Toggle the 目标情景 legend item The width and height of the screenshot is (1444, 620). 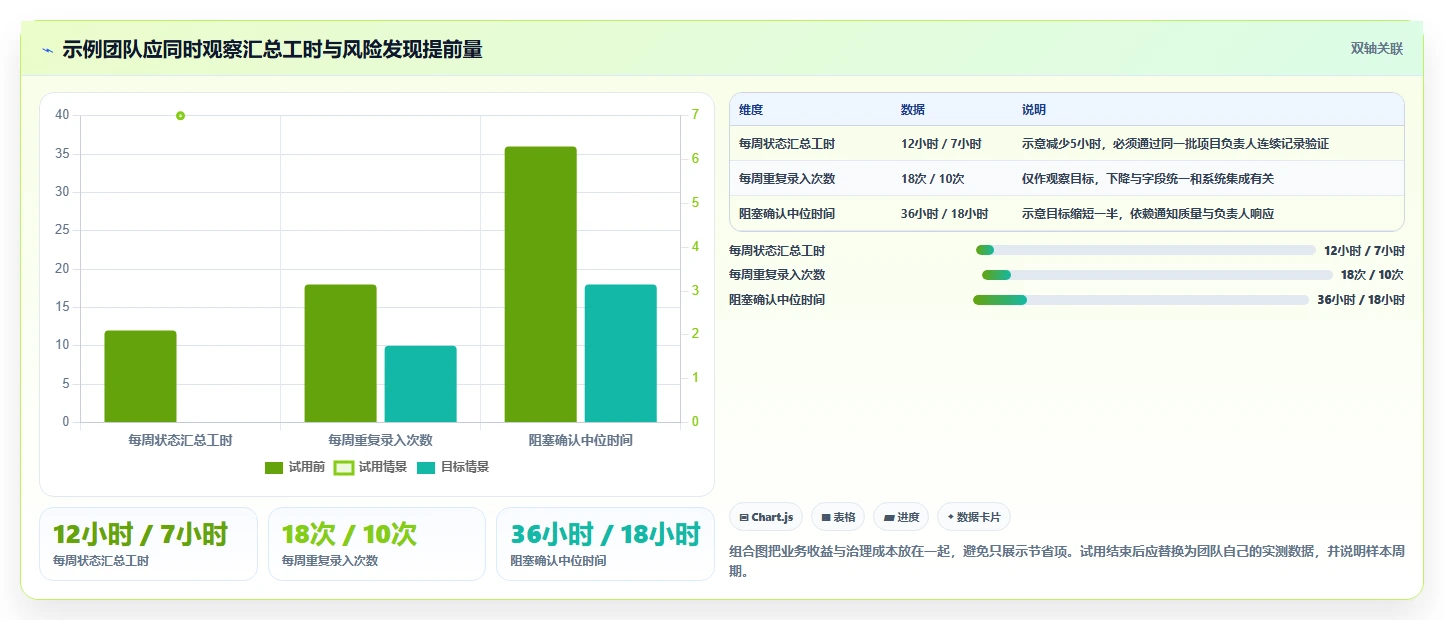point(453,467)
